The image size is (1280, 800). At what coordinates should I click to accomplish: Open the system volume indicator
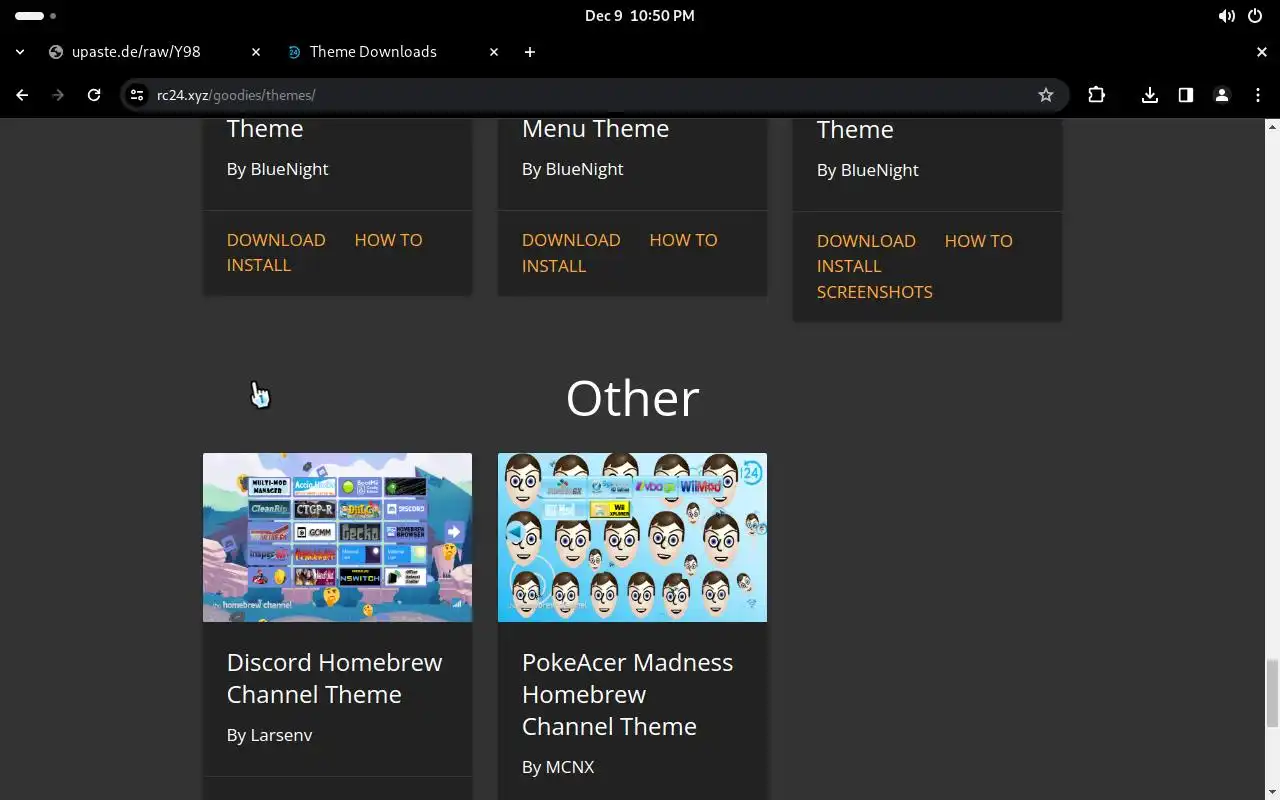click(x=1227, y=16)
